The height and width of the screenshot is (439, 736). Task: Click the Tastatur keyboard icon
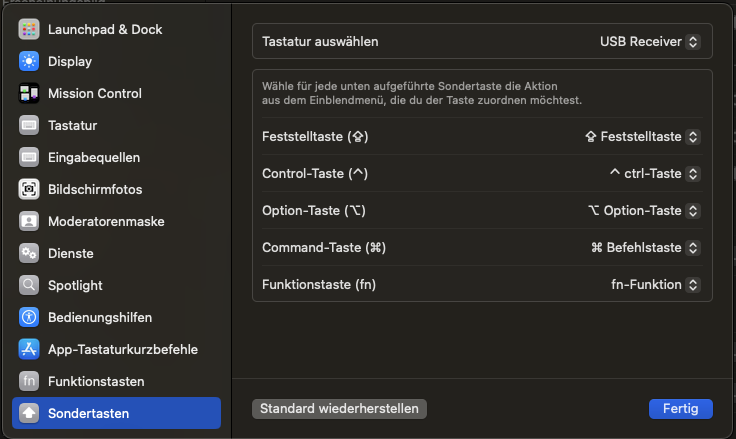point(29,125)
